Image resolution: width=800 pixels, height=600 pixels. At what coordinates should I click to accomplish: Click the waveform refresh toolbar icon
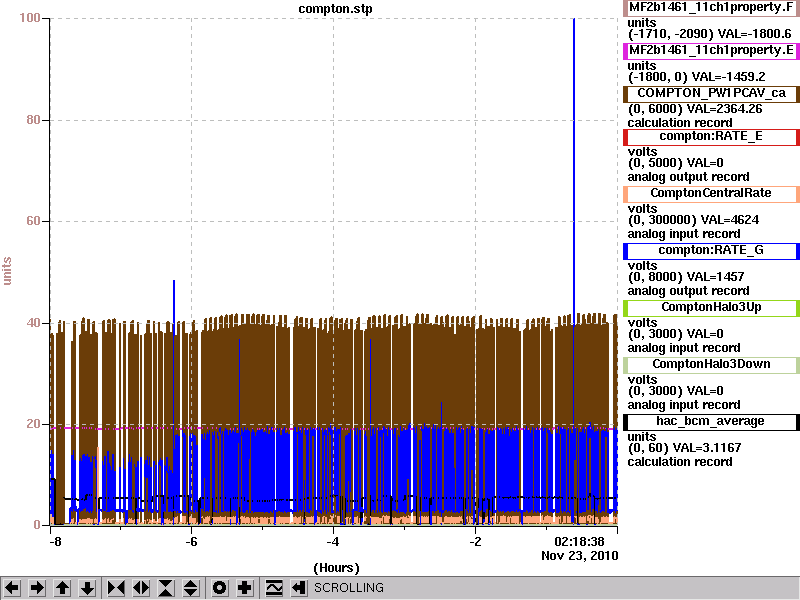coord(274,588)
